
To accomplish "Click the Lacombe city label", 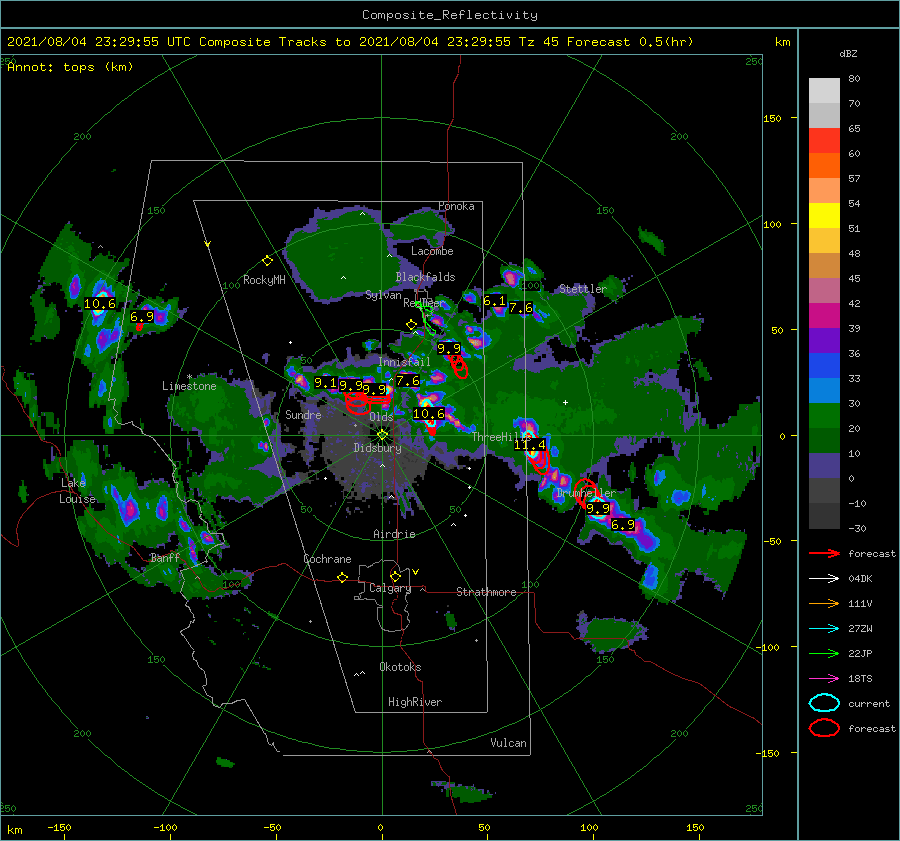I will (x=432, y=251).
